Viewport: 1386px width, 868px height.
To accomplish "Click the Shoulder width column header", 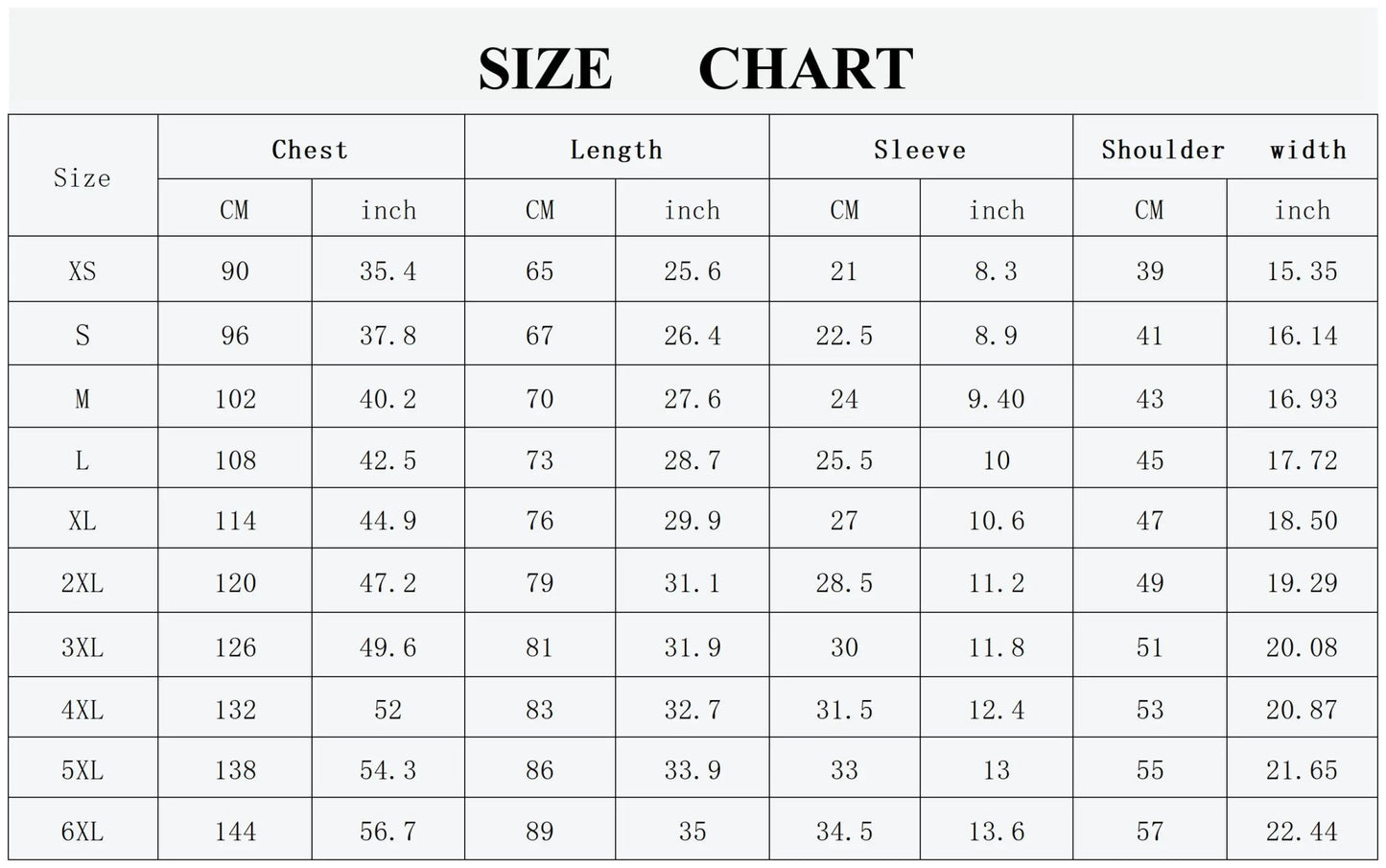I will click(1224, 150).
